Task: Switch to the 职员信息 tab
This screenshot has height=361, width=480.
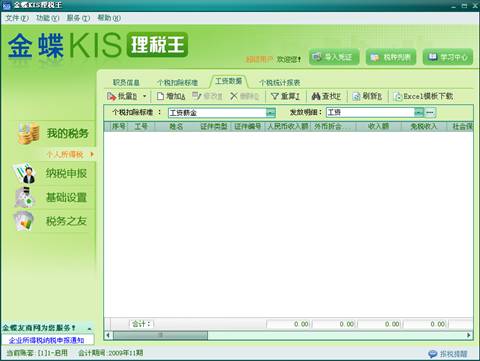Action: [126, 82]
